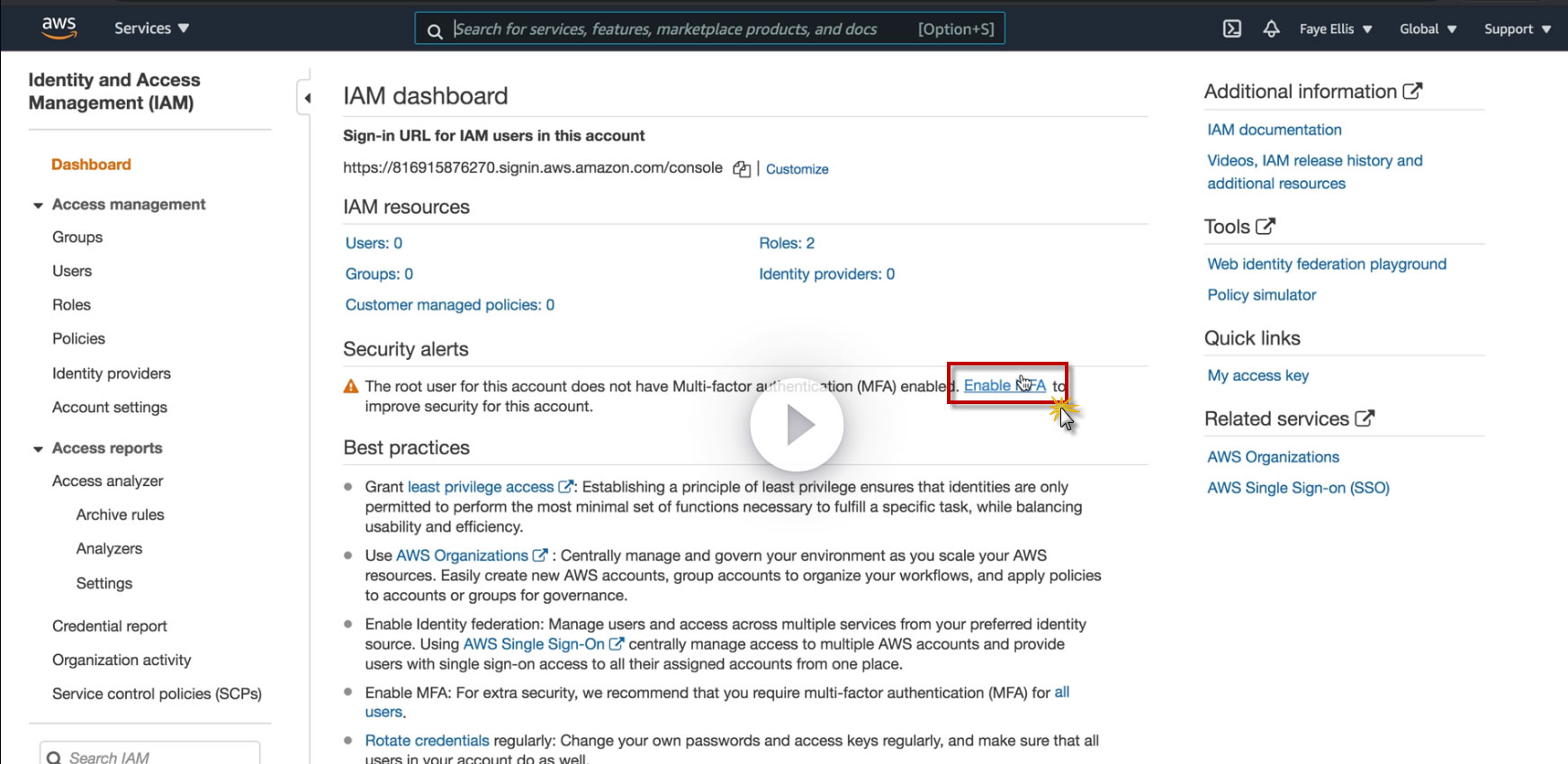The height and width of the screenshot is (764, 1568).
Task: Open Identity providers in the sidebar
Action: coord(112,373)
